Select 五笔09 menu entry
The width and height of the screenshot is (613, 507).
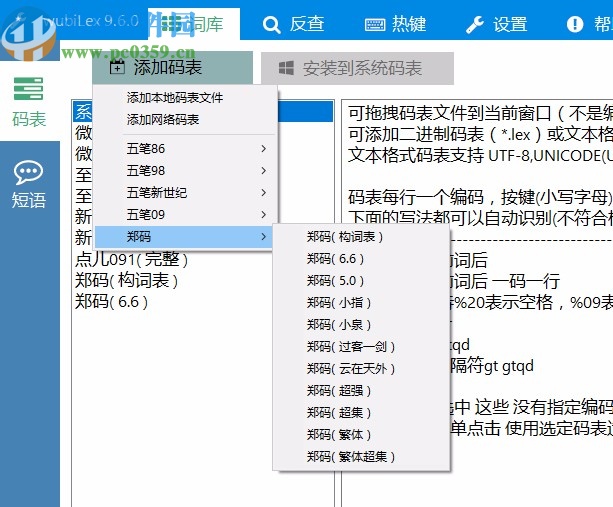click(x=185, y=214)
